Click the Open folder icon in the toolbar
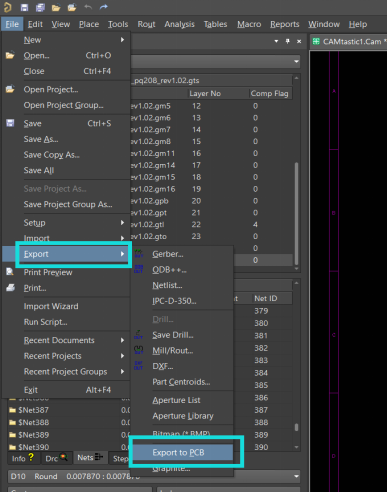This screenshot has width=388, height=492. point(56,7)
